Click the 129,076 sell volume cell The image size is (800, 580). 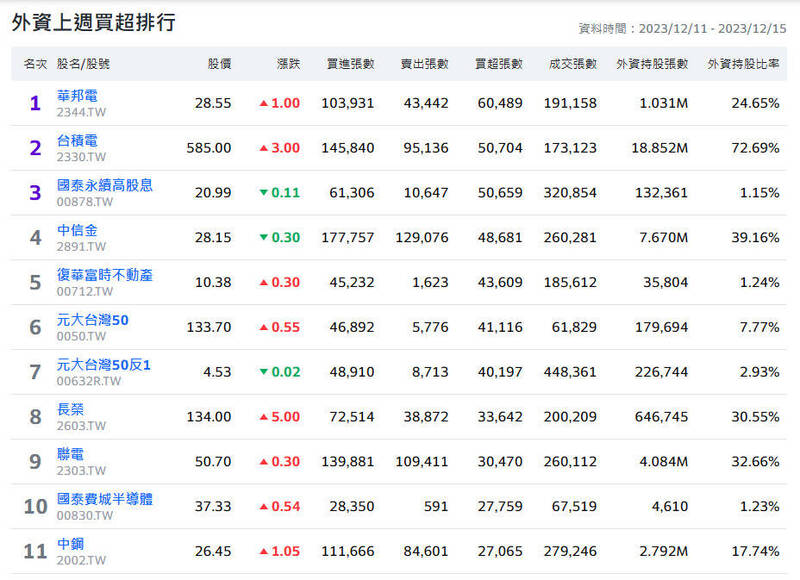coord(421,238)
